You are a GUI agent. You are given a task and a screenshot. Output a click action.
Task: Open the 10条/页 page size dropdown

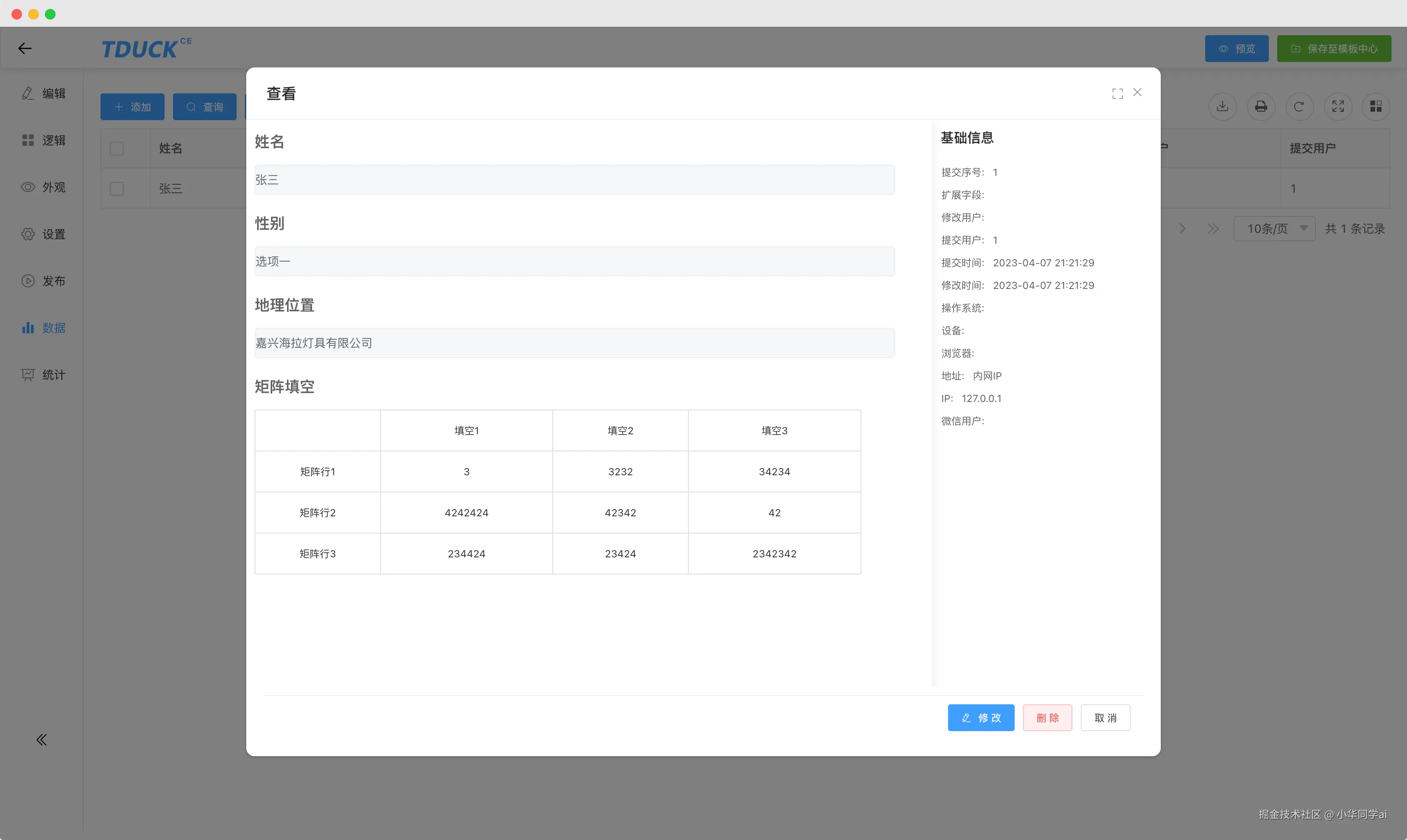pyautogui.click(x=1274, y=229)
